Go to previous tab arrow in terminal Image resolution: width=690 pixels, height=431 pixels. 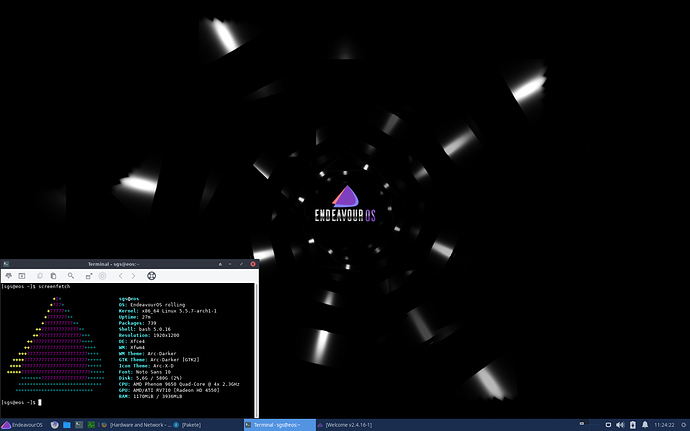coord(121,276)
